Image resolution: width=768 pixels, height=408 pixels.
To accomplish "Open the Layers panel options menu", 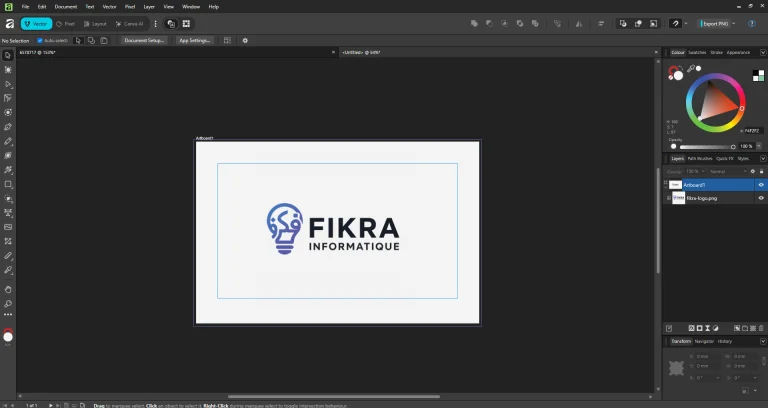I will click(x=763, y=159).
